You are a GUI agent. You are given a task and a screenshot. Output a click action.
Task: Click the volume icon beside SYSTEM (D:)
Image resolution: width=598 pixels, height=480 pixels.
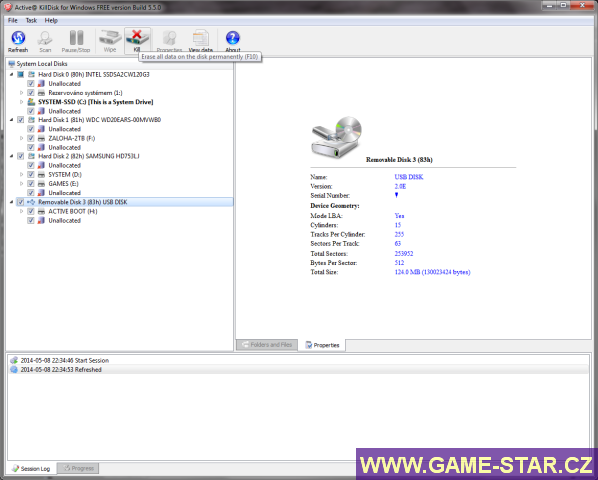42,175
